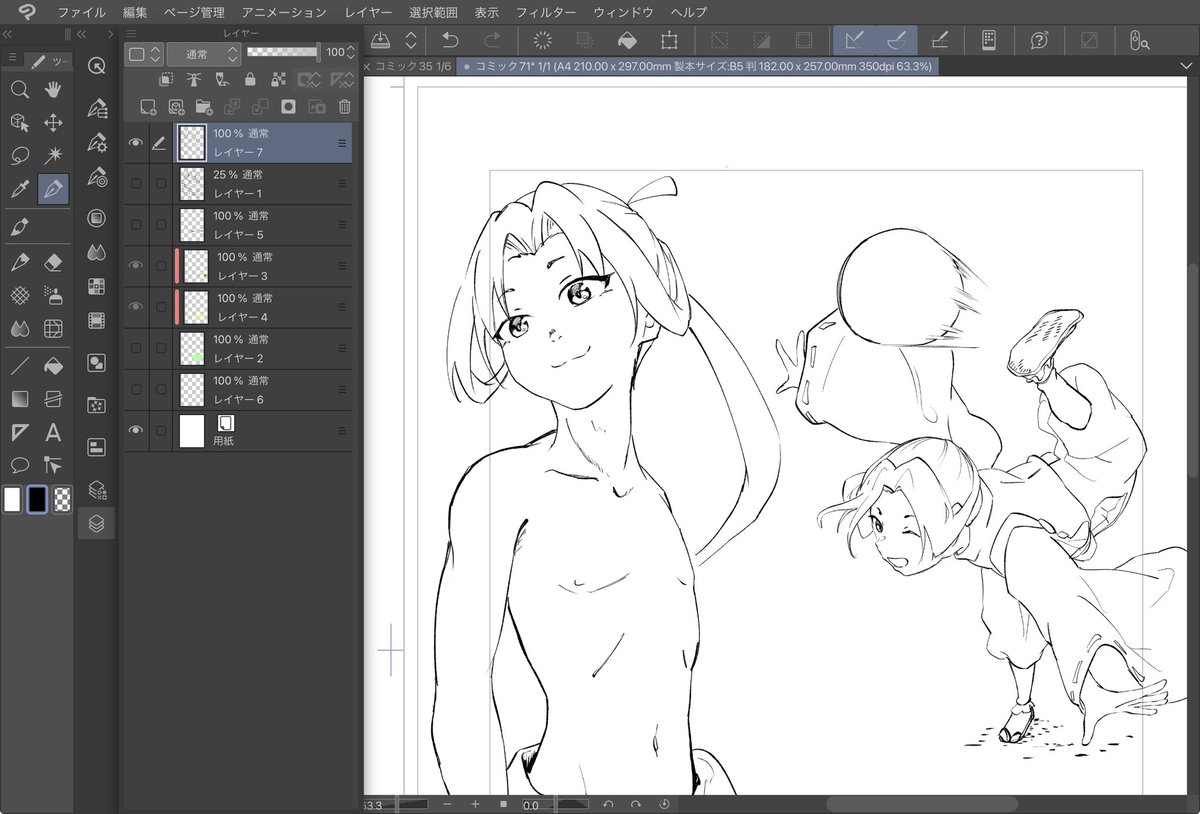Select the Text tool
Image resolution: width=1200 pixels, height=814 pixels.
tap(52, 432)
